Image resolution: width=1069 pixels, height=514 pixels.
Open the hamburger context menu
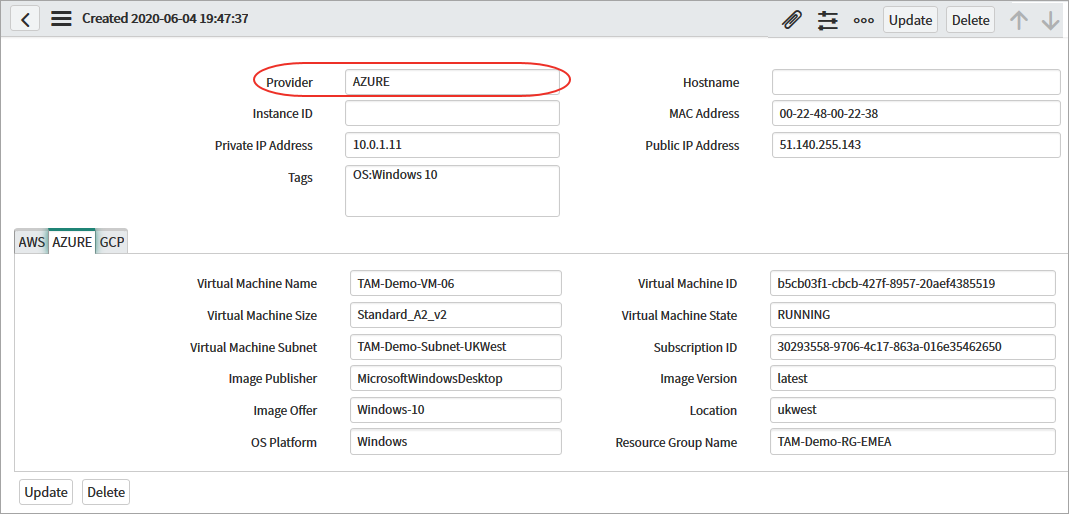coord(61,18)
